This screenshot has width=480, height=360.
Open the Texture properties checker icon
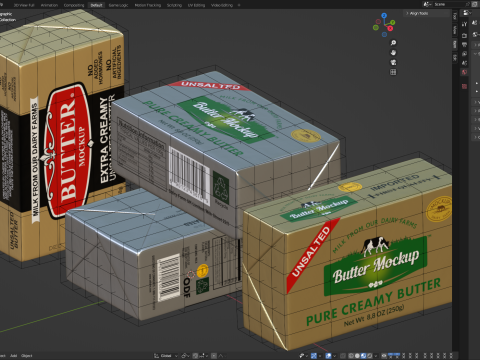464,86
